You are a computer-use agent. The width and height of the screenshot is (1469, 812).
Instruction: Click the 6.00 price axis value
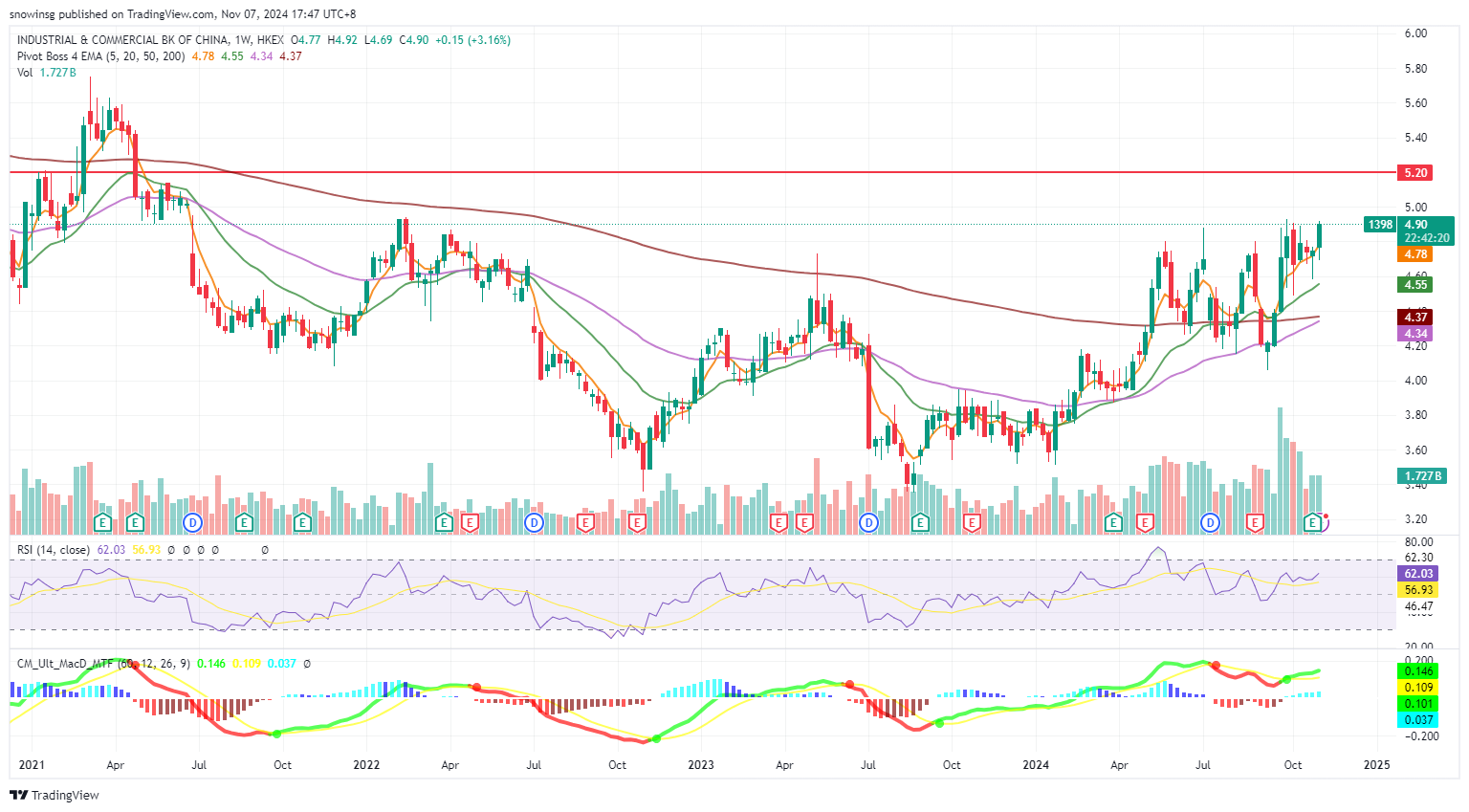[x=1415, y=33]
